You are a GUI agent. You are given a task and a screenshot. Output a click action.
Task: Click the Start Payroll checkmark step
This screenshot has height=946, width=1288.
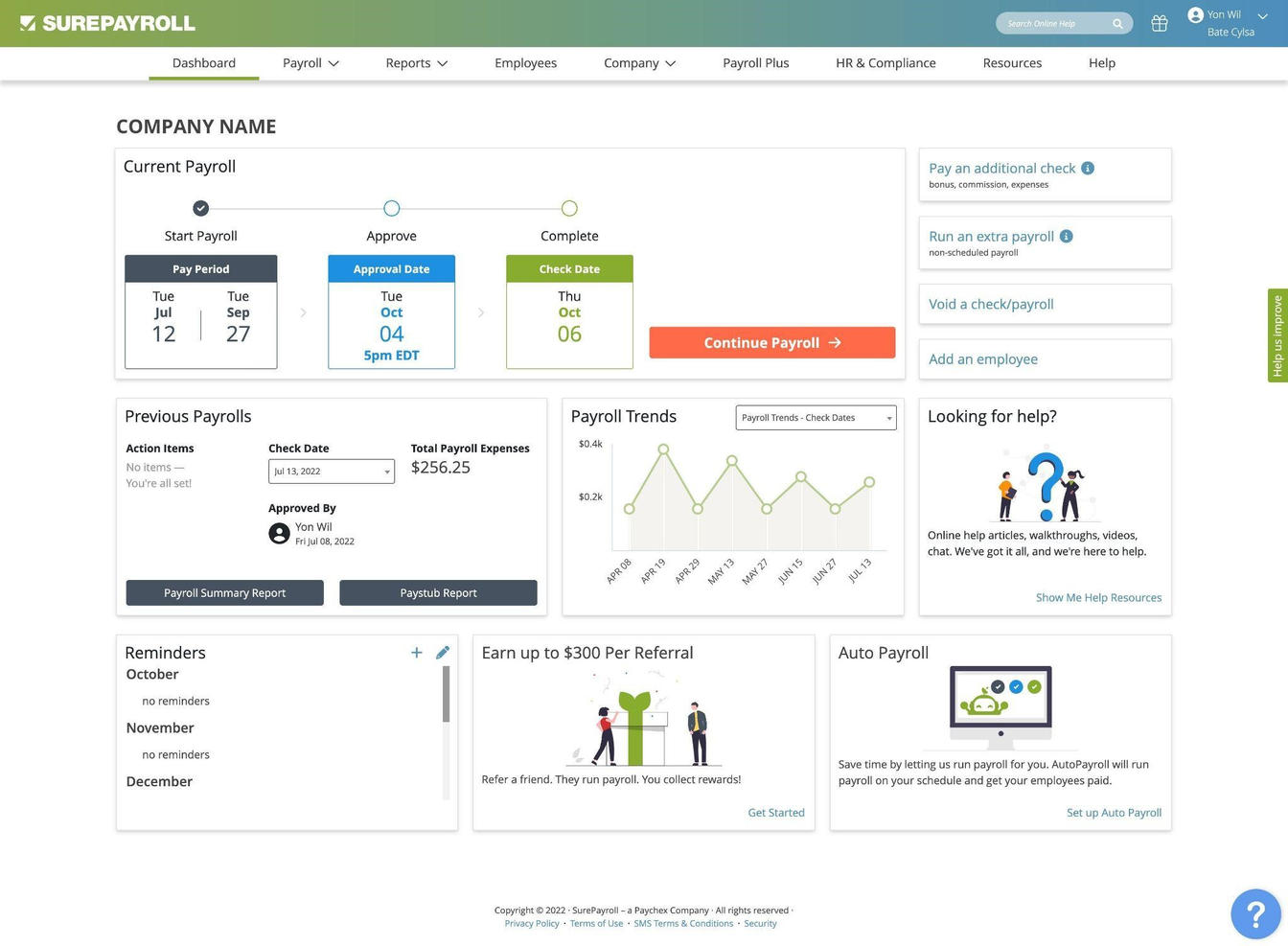(x=200, y=208)
